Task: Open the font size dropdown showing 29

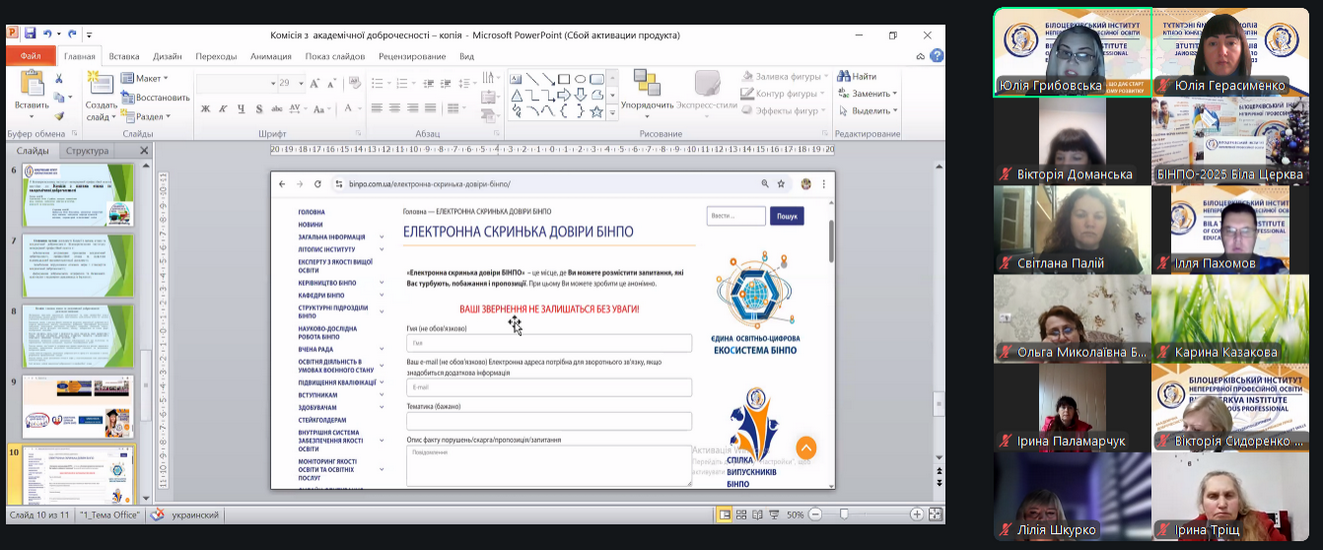Action: [x=297, y=83]
